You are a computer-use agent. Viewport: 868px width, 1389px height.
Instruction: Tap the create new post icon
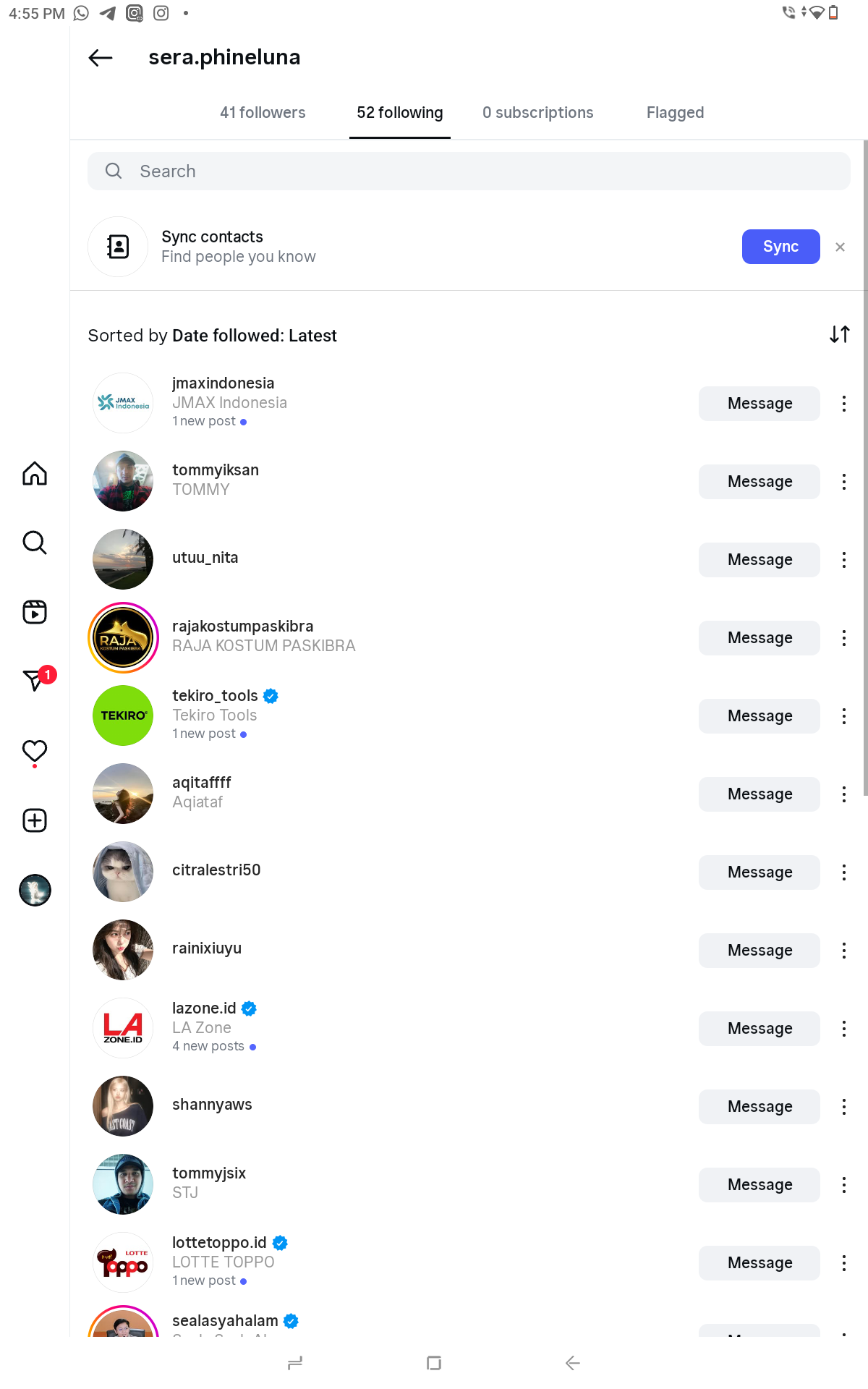(35, 820)
